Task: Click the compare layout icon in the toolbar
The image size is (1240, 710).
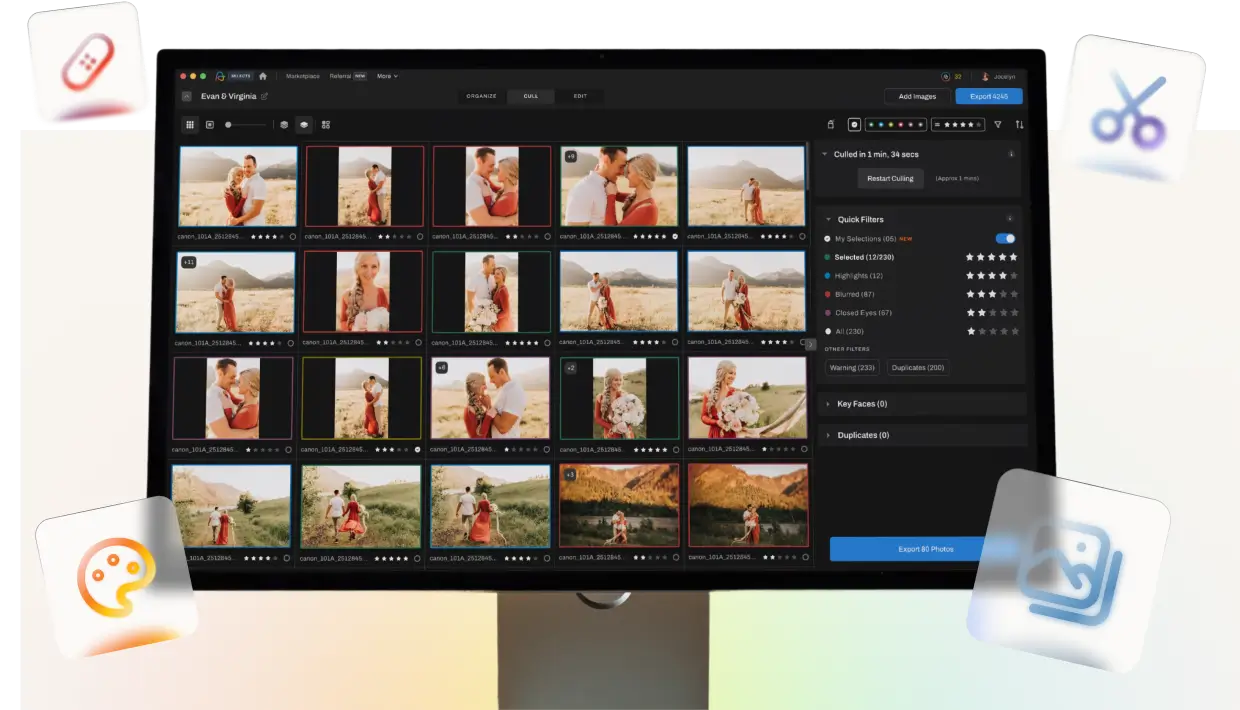Action: (326, 125)
